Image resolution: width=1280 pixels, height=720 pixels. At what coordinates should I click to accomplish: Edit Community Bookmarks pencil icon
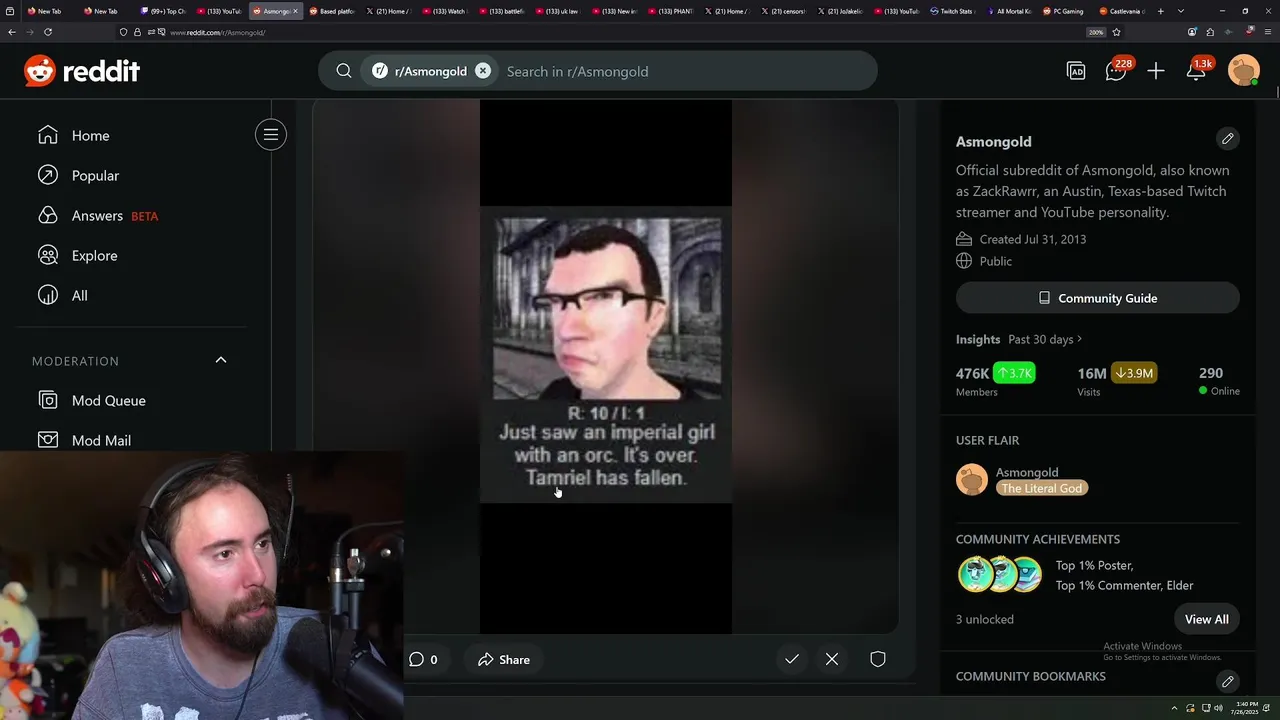point(1228,681)
